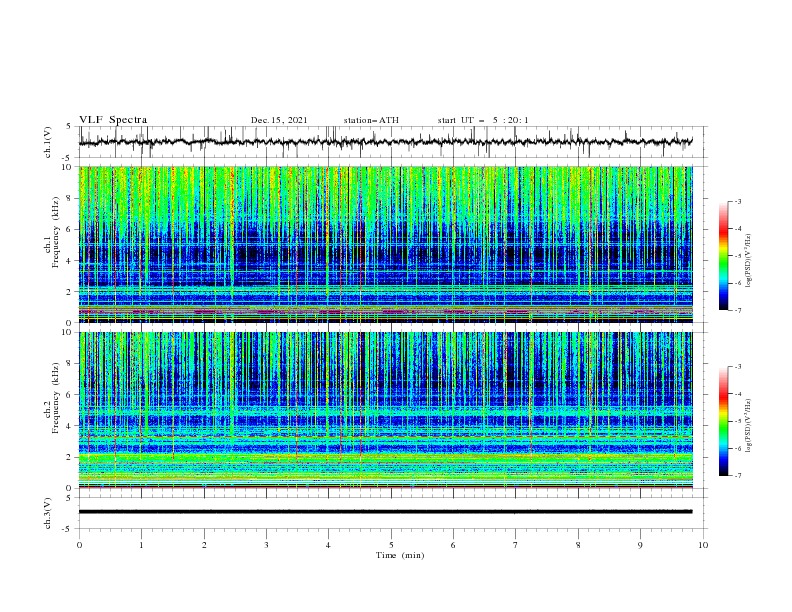Click the ch.1 spectrogram color scale bar
This screenshot has width=792, height=612.
[x=723, y=256]
